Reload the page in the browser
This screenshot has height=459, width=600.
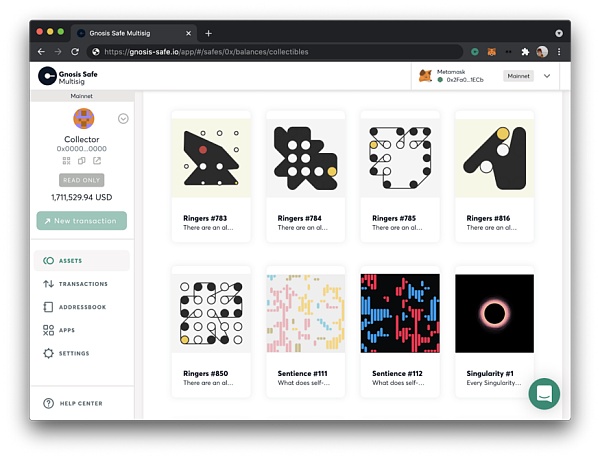click(75, 51)
